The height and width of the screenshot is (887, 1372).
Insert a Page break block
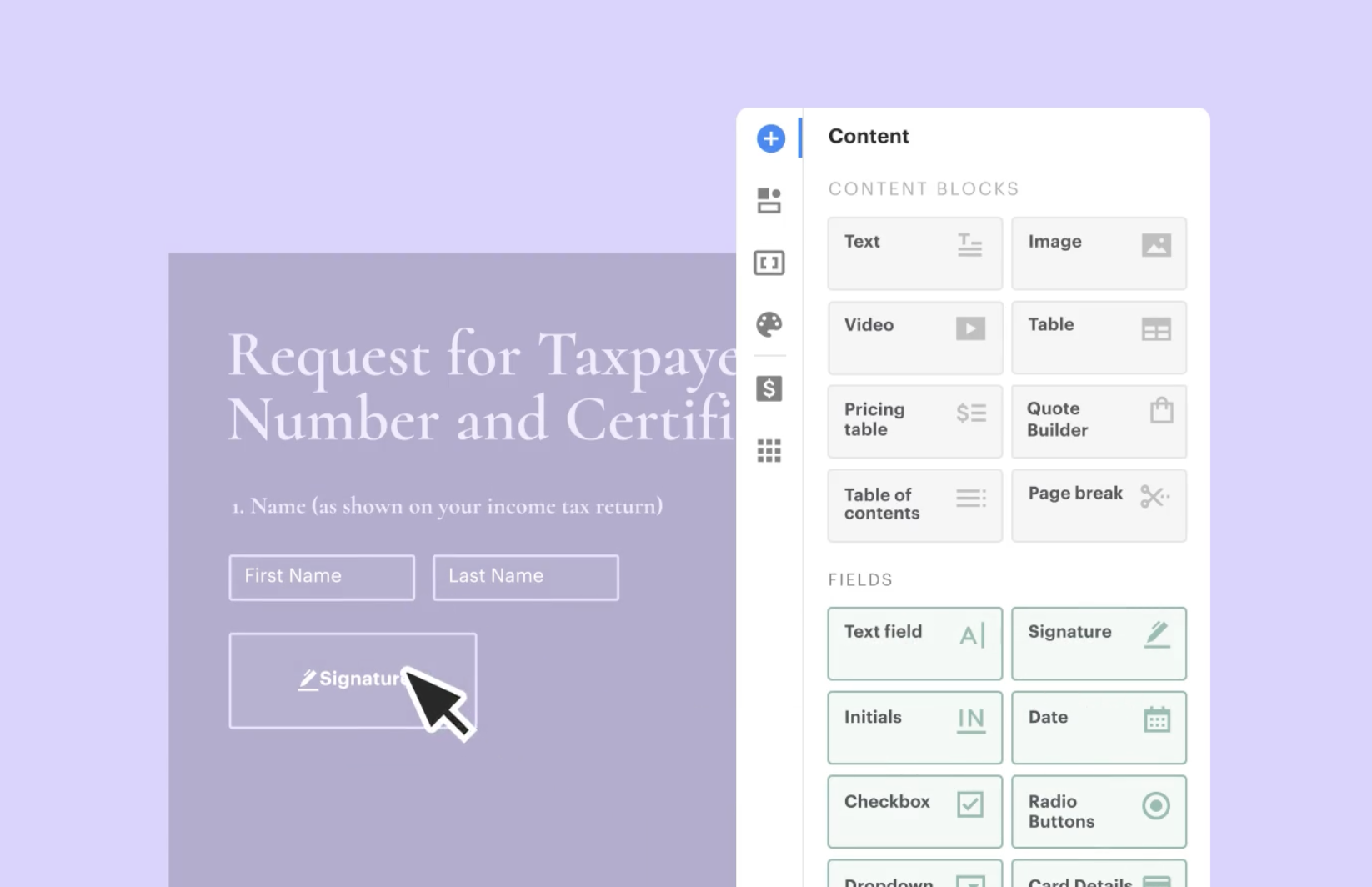1098,505
